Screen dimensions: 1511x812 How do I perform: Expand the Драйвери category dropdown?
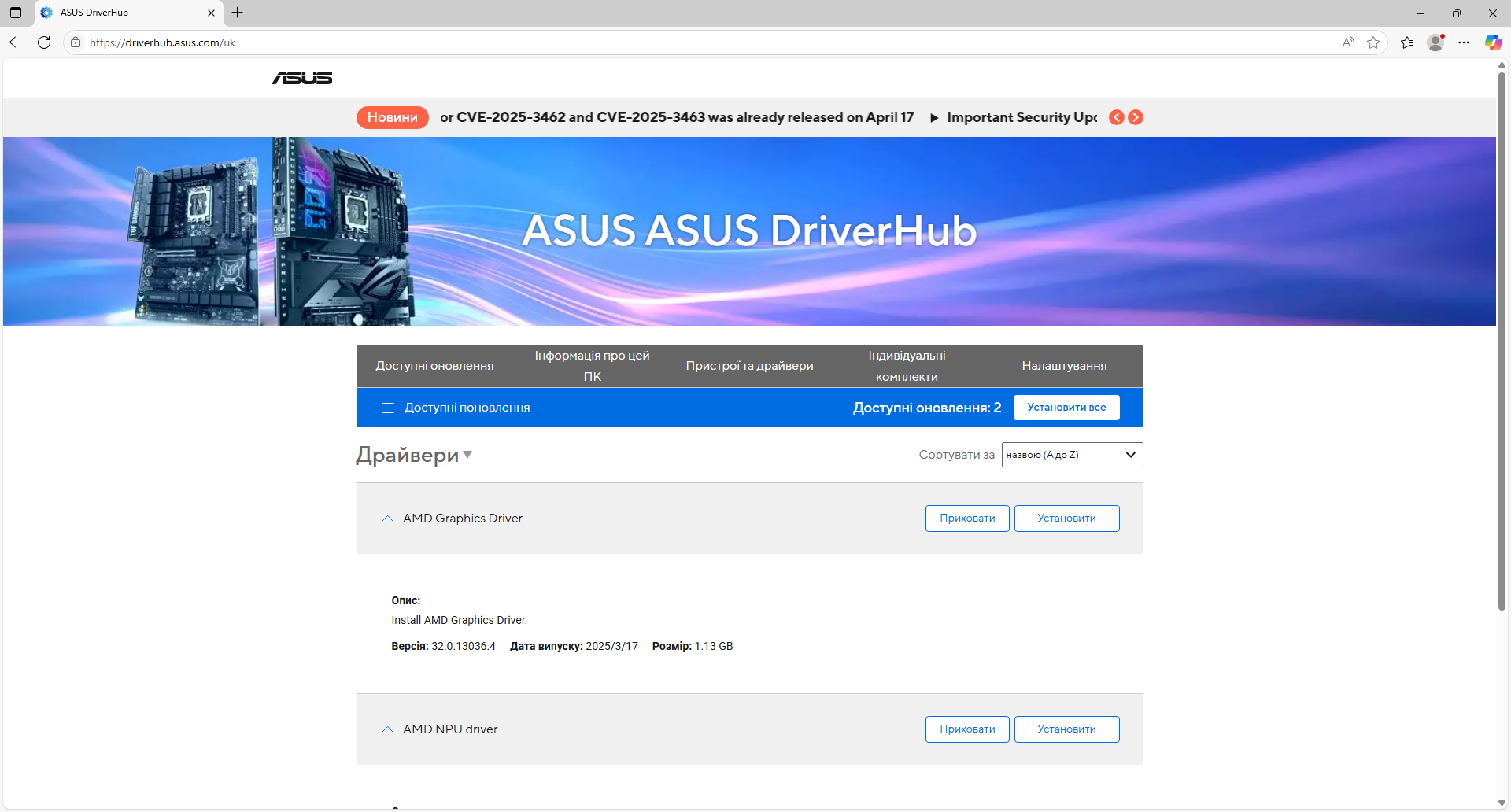[467, 455]
